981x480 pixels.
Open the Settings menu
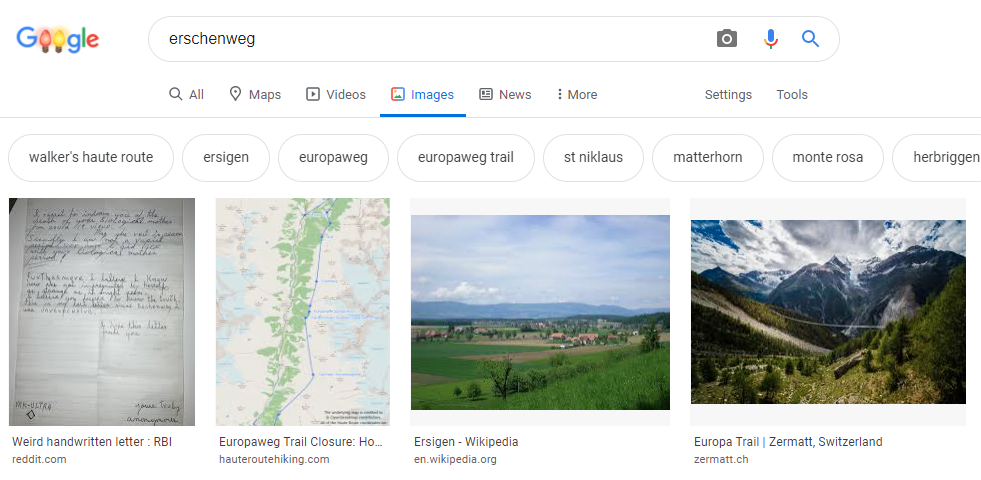pos(728,95)
